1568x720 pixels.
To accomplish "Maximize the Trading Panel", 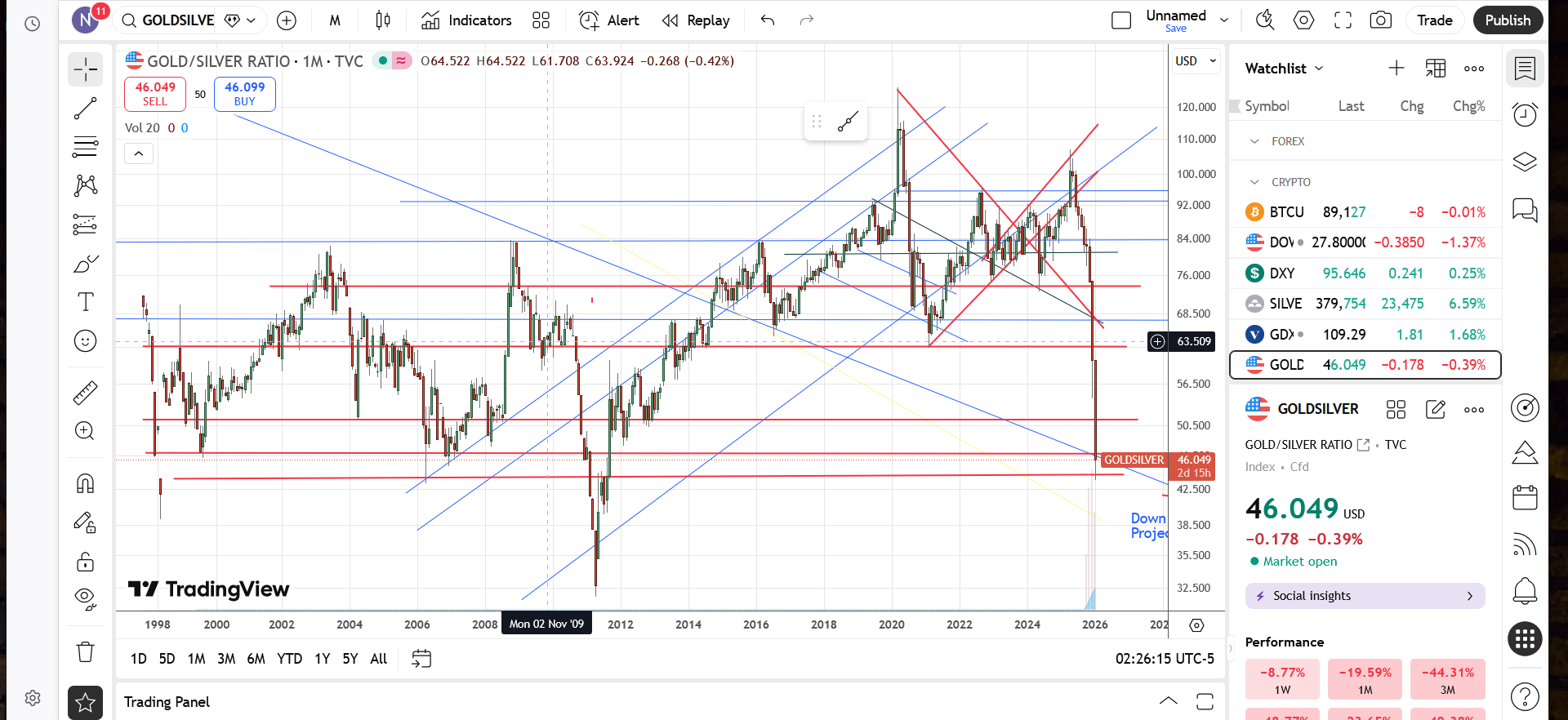I will [1205, 701].
